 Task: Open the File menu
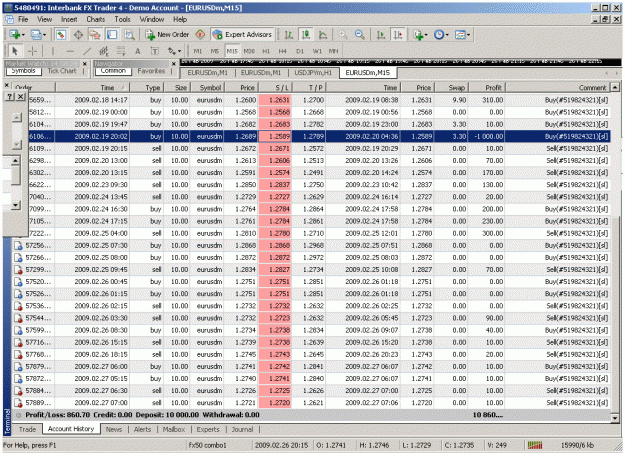click(23, 19)
